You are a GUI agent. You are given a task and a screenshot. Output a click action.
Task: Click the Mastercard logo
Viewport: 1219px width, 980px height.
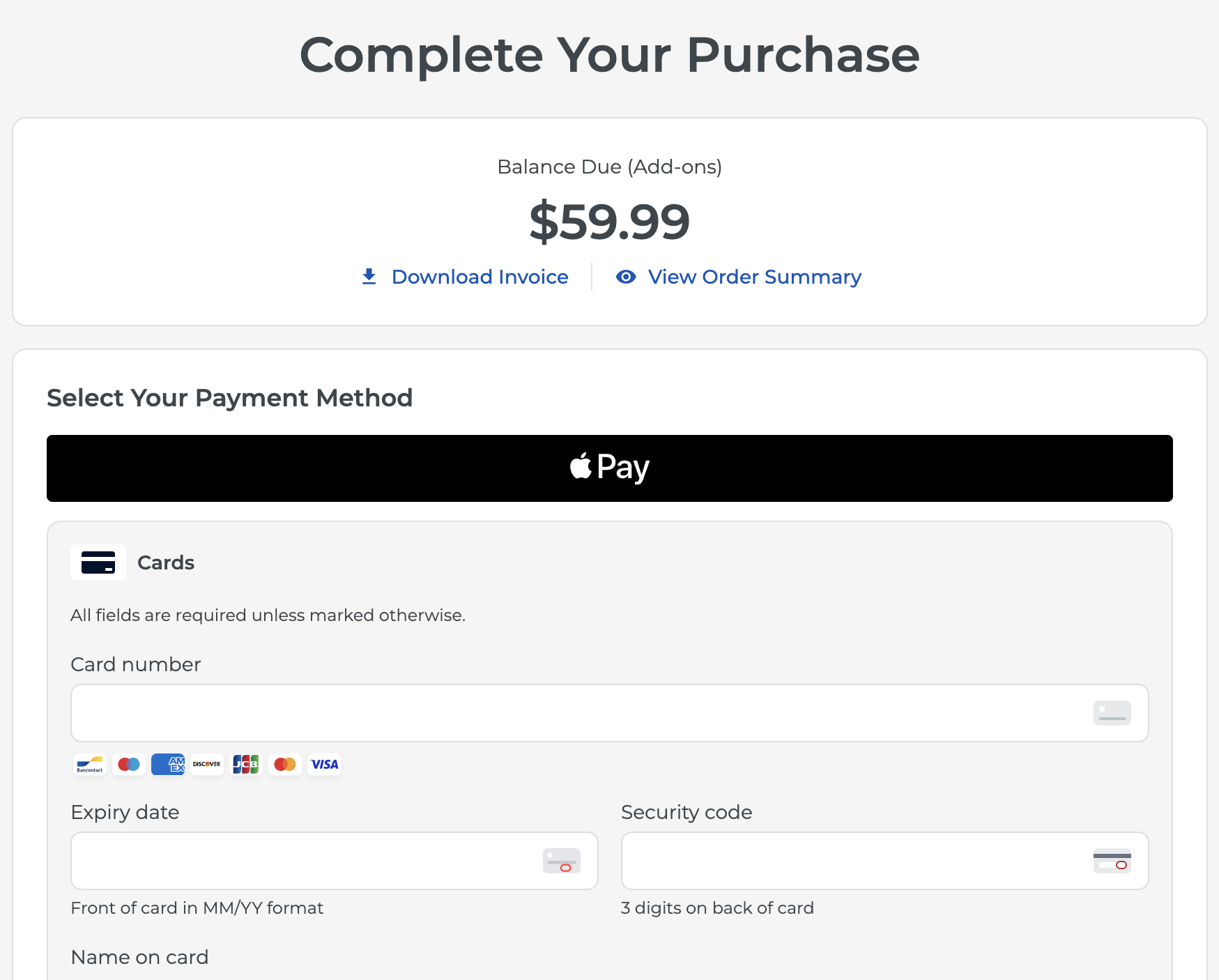285,765
